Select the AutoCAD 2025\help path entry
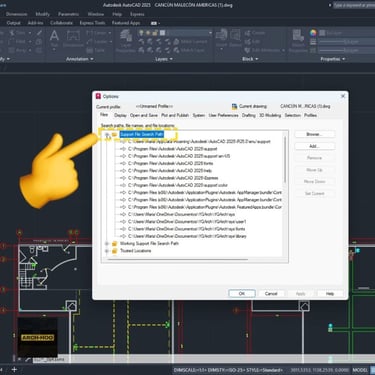The height and width of the screenshot is (375, 375). tap(170, 171)
